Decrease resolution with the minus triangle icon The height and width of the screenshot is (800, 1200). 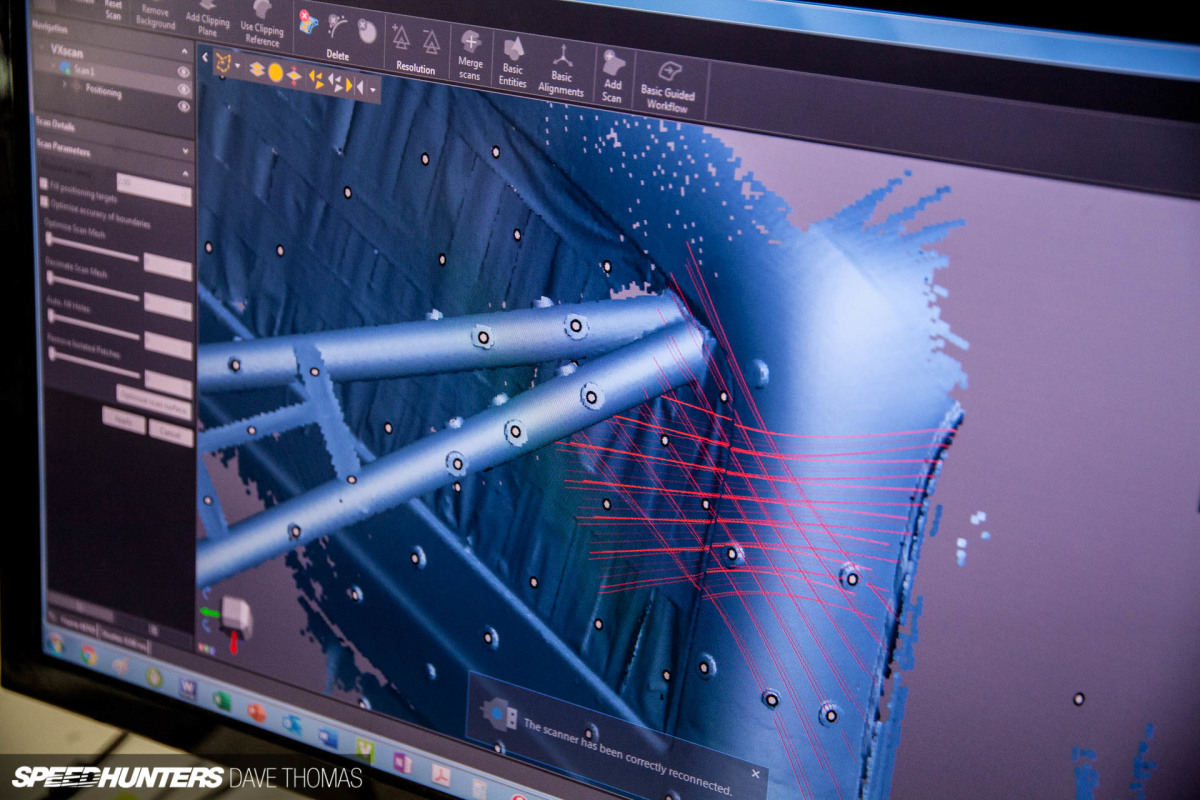coord(431,42)
